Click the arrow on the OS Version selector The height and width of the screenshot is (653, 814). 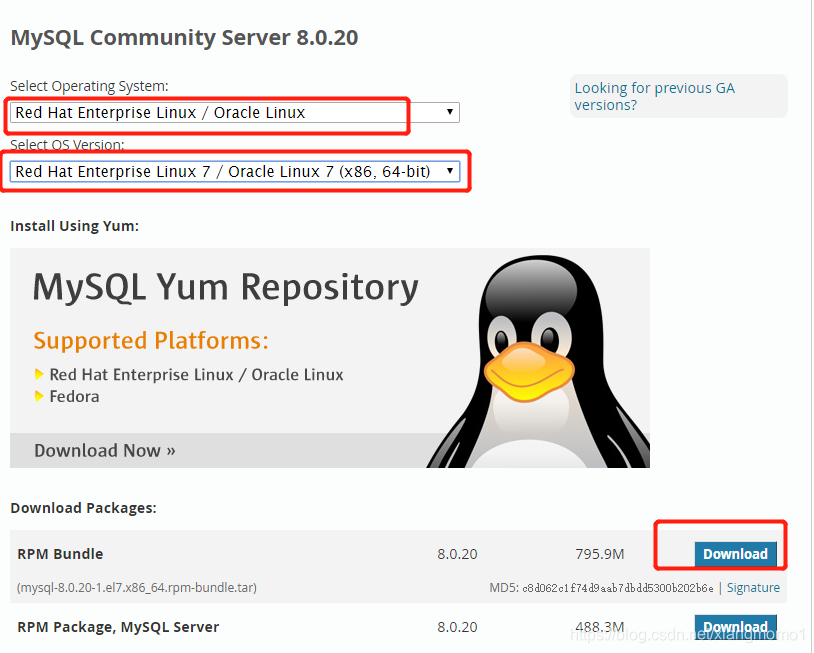point(449,171)
